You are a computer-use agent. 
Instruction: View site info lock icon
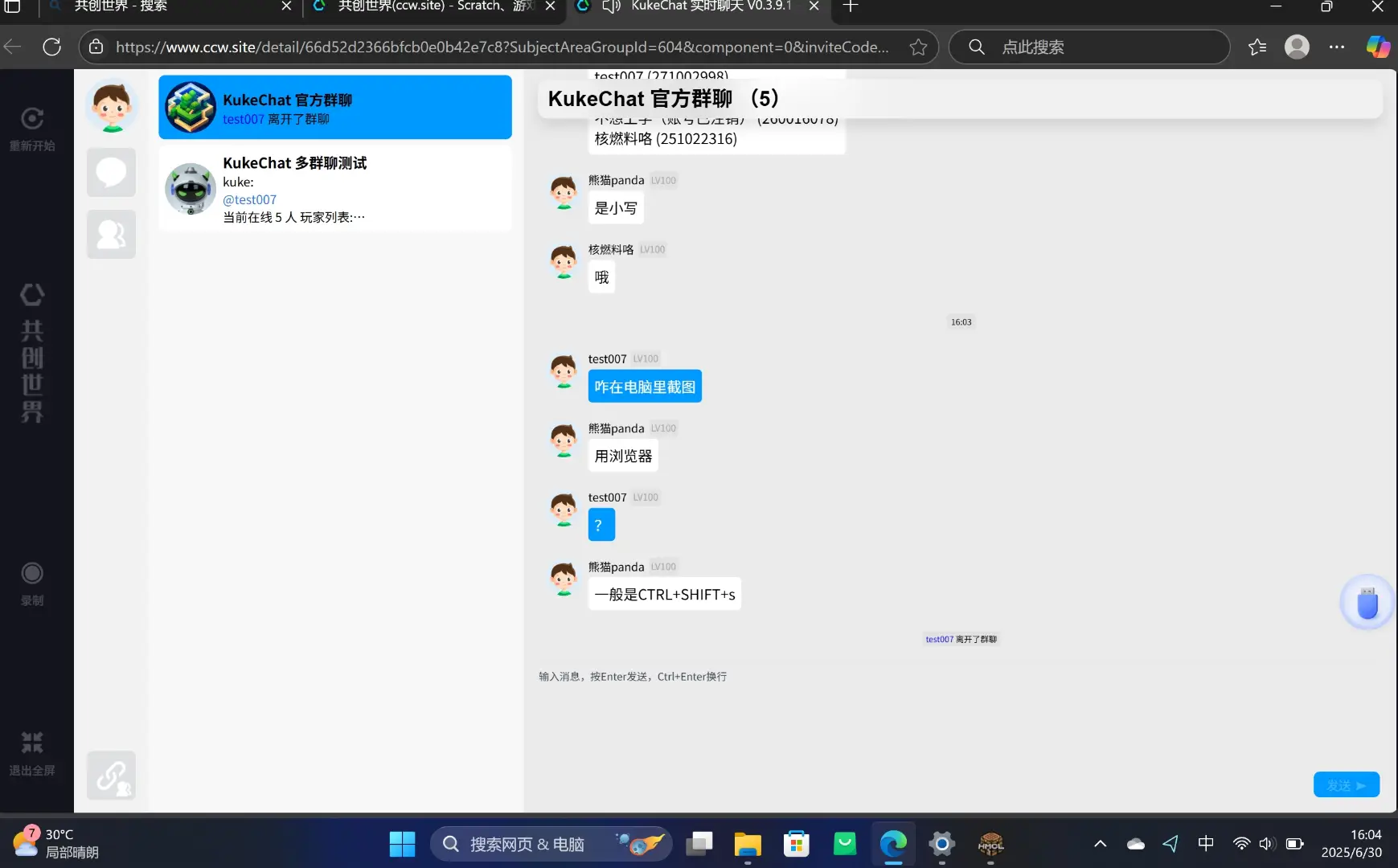tap(96, 47)
